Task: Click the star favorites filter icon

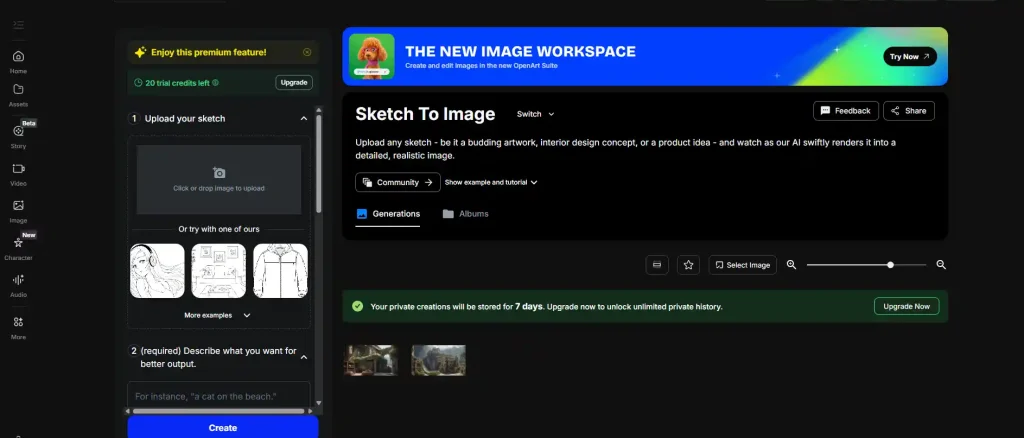Action: [688, 265]
